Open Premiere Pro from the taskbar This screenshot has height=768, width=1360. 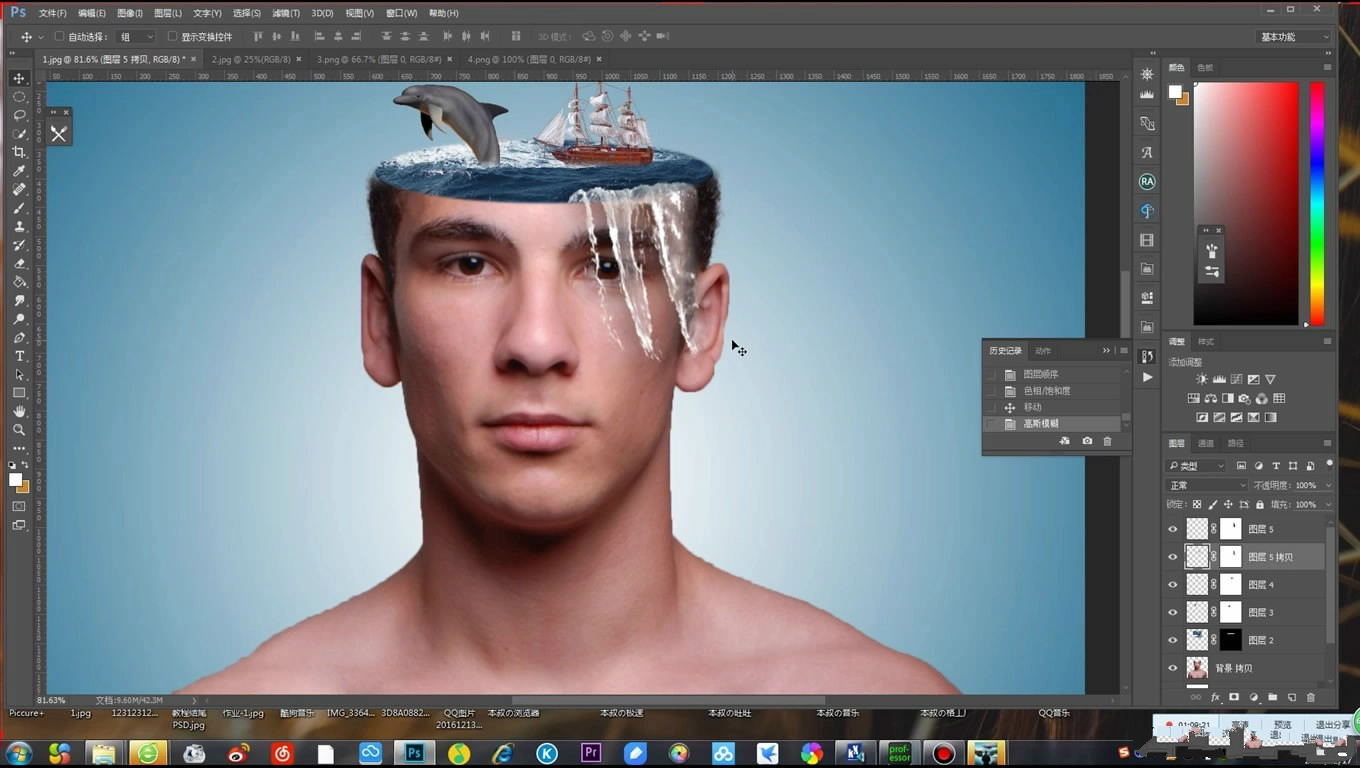(x=591, y=753)
